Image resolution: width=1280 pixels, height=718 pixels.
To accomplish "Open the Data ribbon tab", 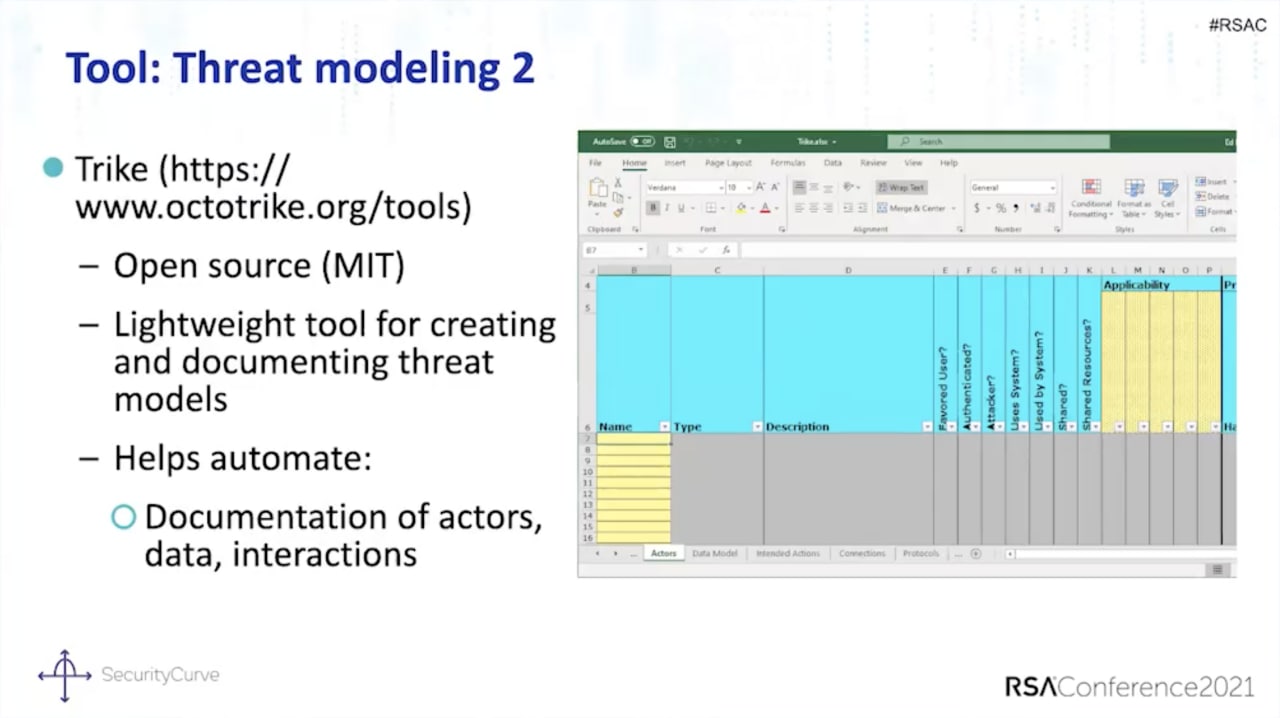I will [x=833, y=163].
